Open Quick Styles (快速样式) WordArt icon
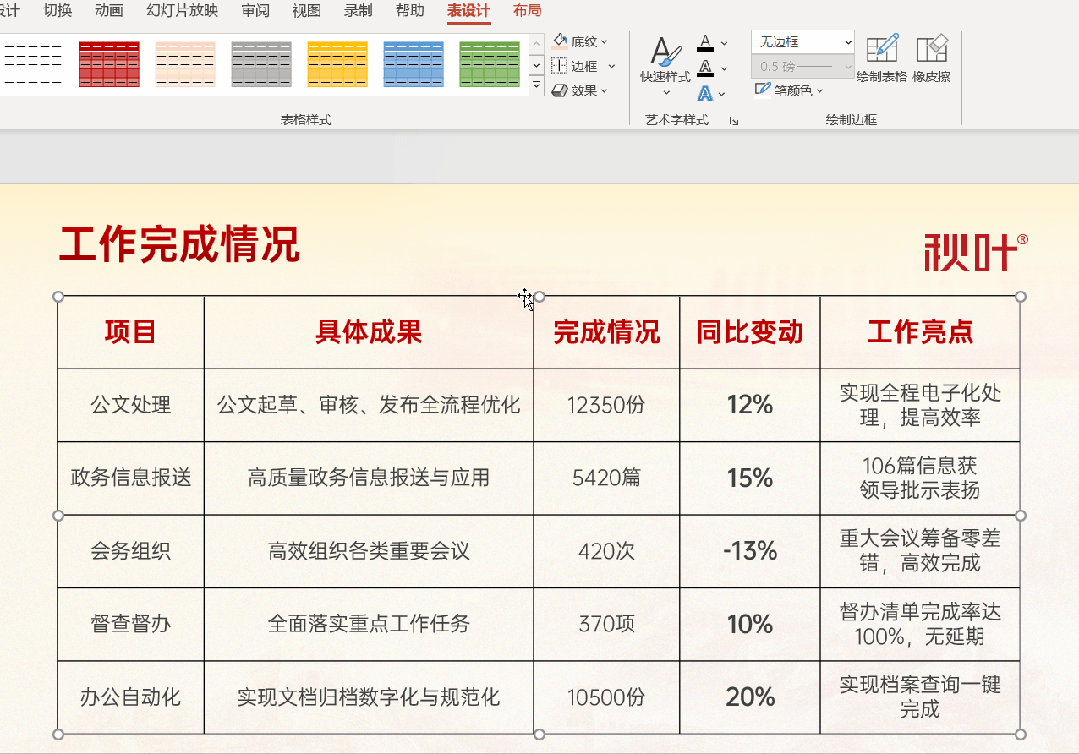The image size is (1079, 754). point(665,58)
